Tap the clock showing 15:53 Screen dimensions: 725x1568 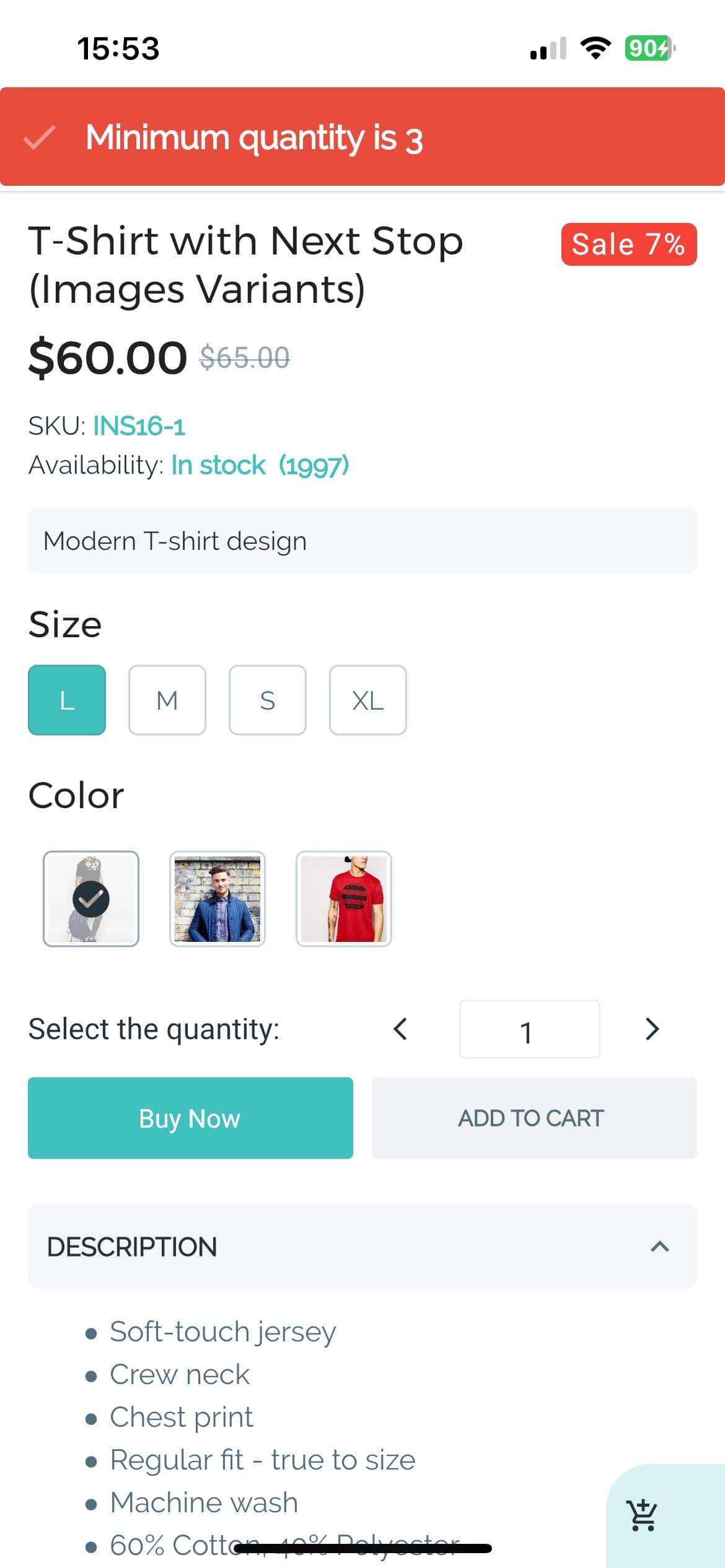[x=116, y=48]
